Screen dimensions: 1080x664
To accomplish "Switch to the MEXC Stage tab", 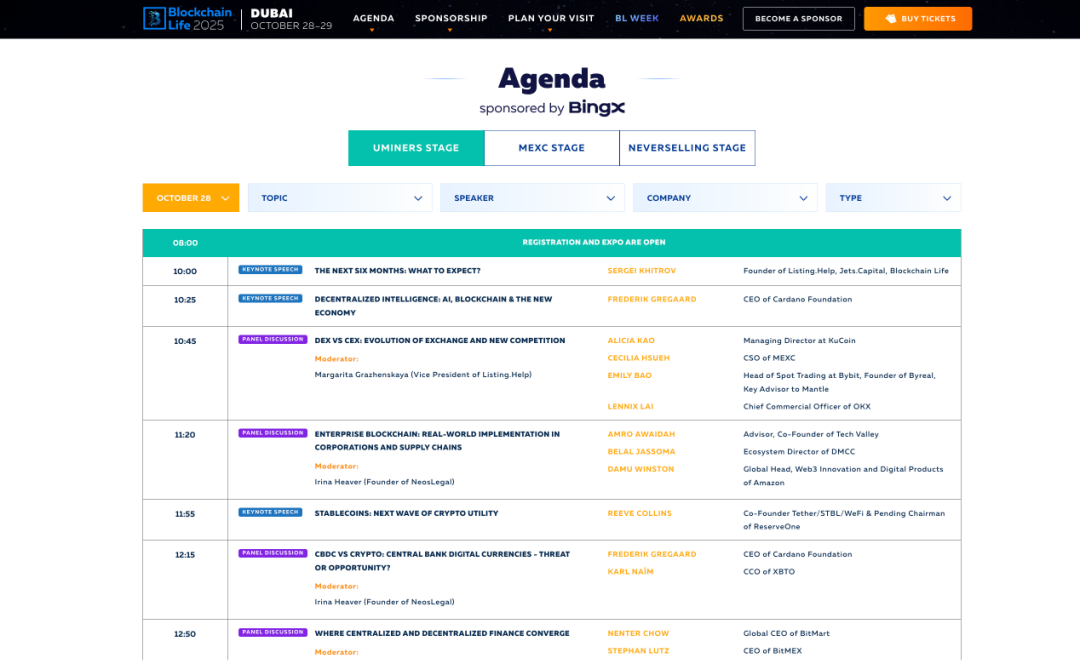I will 552,148.
